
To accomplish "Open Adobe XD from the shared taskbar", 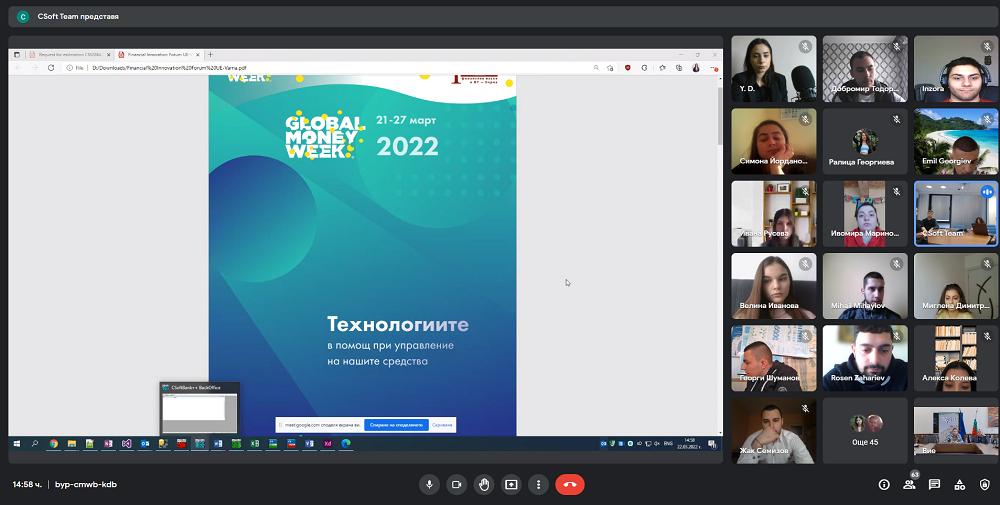I will point(328,443).
